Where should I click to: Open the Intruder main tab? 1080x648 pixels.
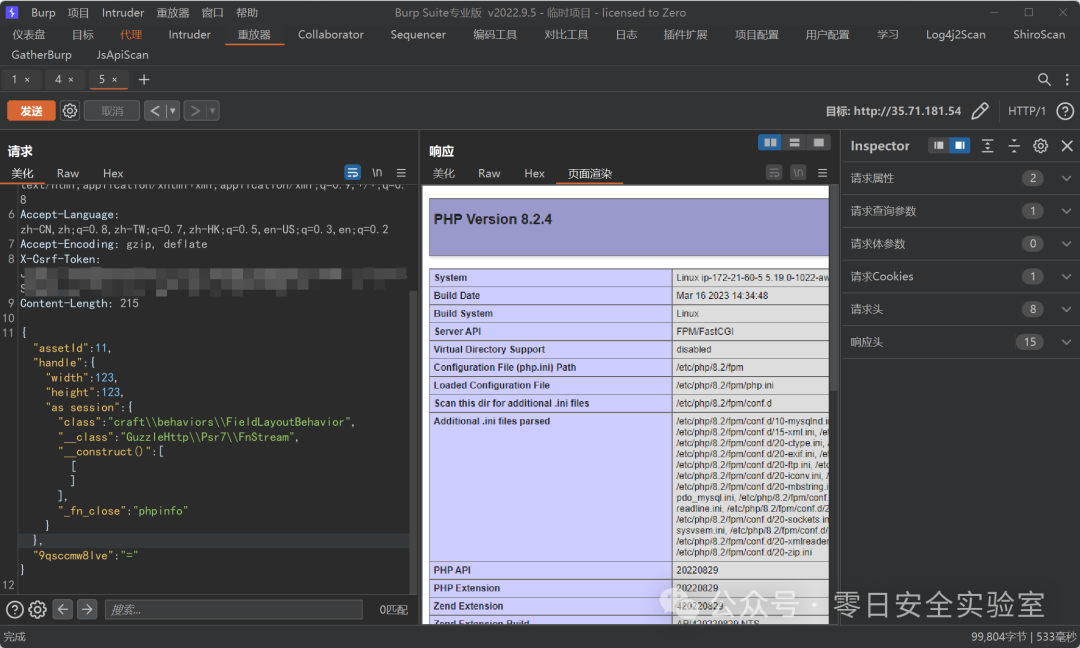(x=189, y=34)
